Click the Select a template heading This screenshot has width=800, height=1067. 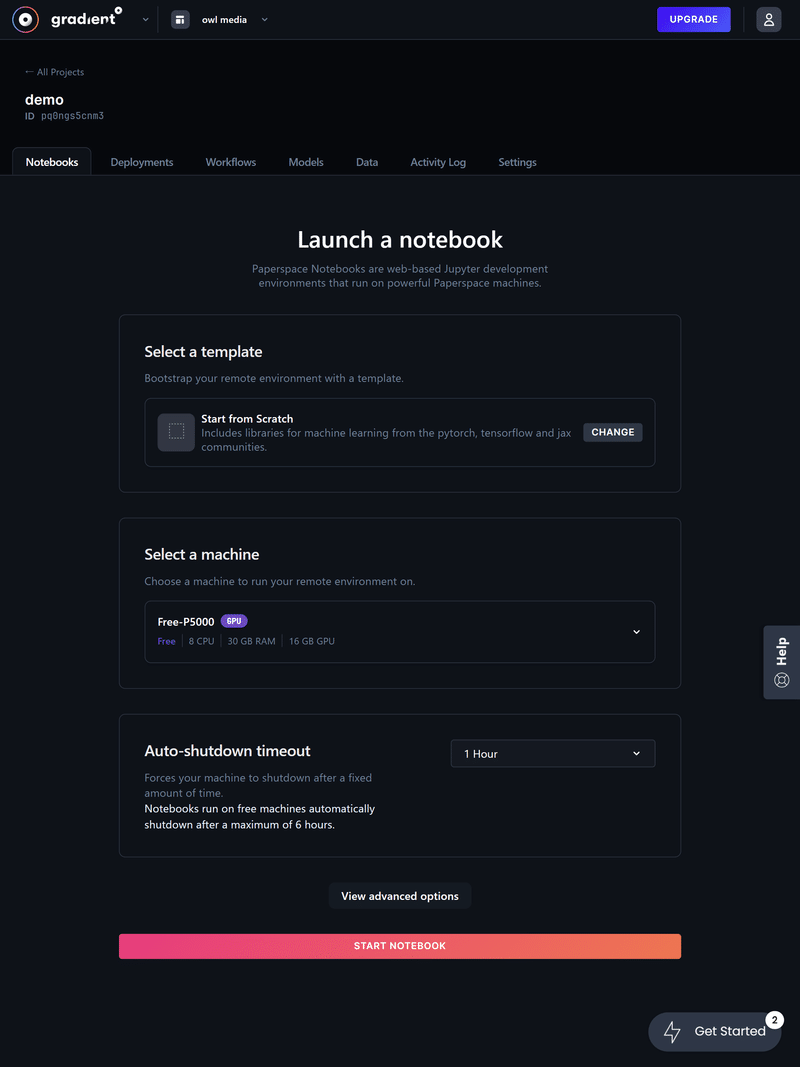203,352
